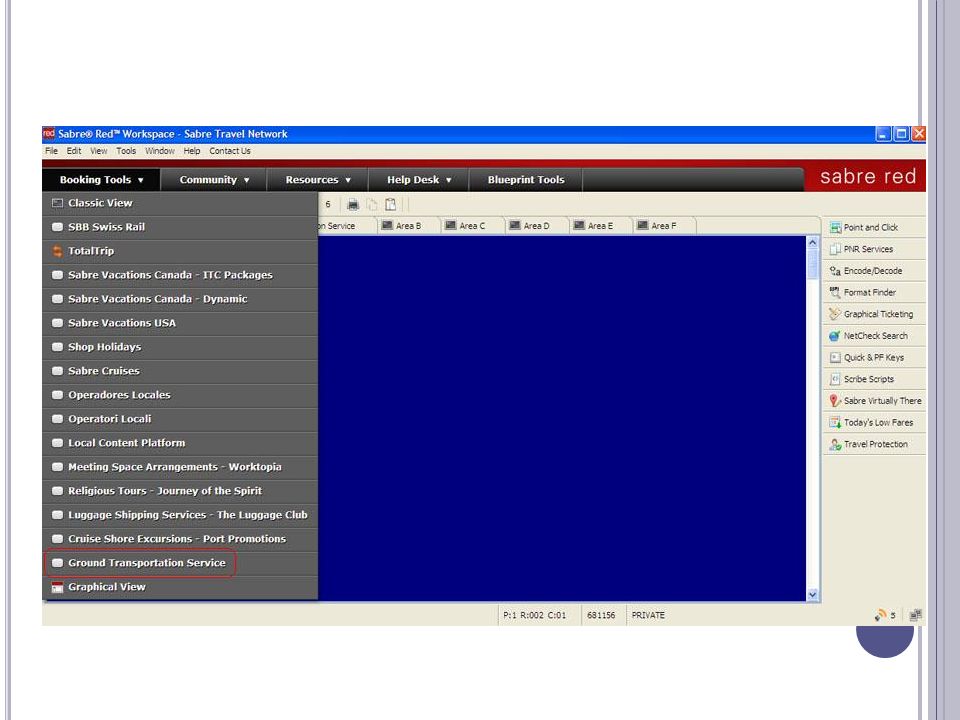Close the Sabre Red Workspace window
Screen dimensions: 960x720
(918, 134)
